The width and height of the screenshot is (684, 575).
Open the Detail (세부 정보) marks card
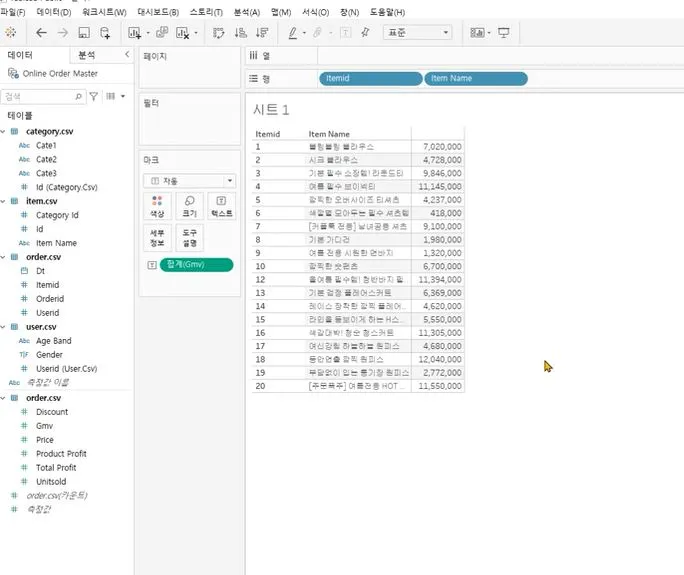pos(157,238)
